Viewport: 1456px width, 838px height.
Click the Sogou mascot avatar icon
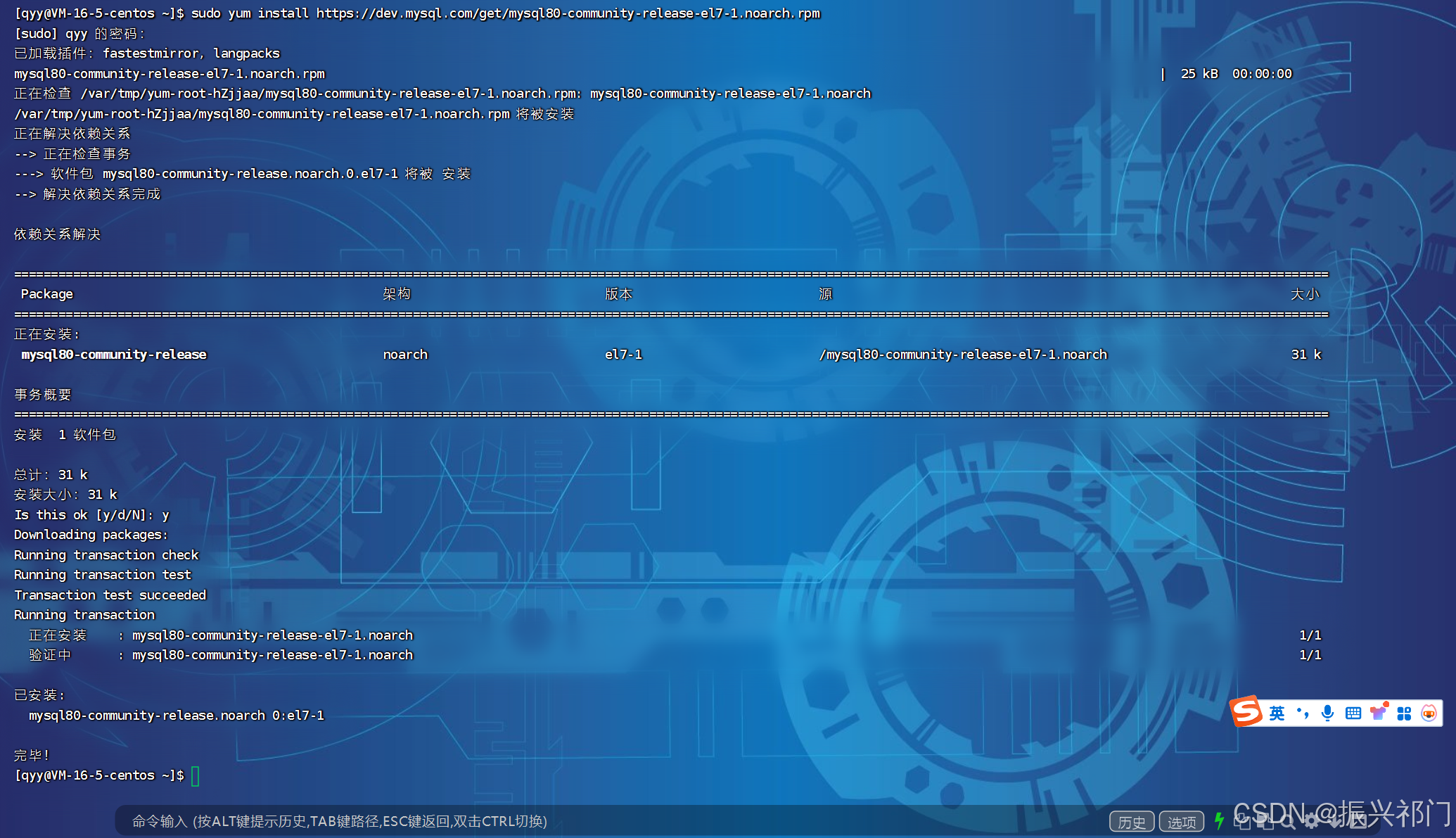pyautogui.click(x=1429, y=713)
